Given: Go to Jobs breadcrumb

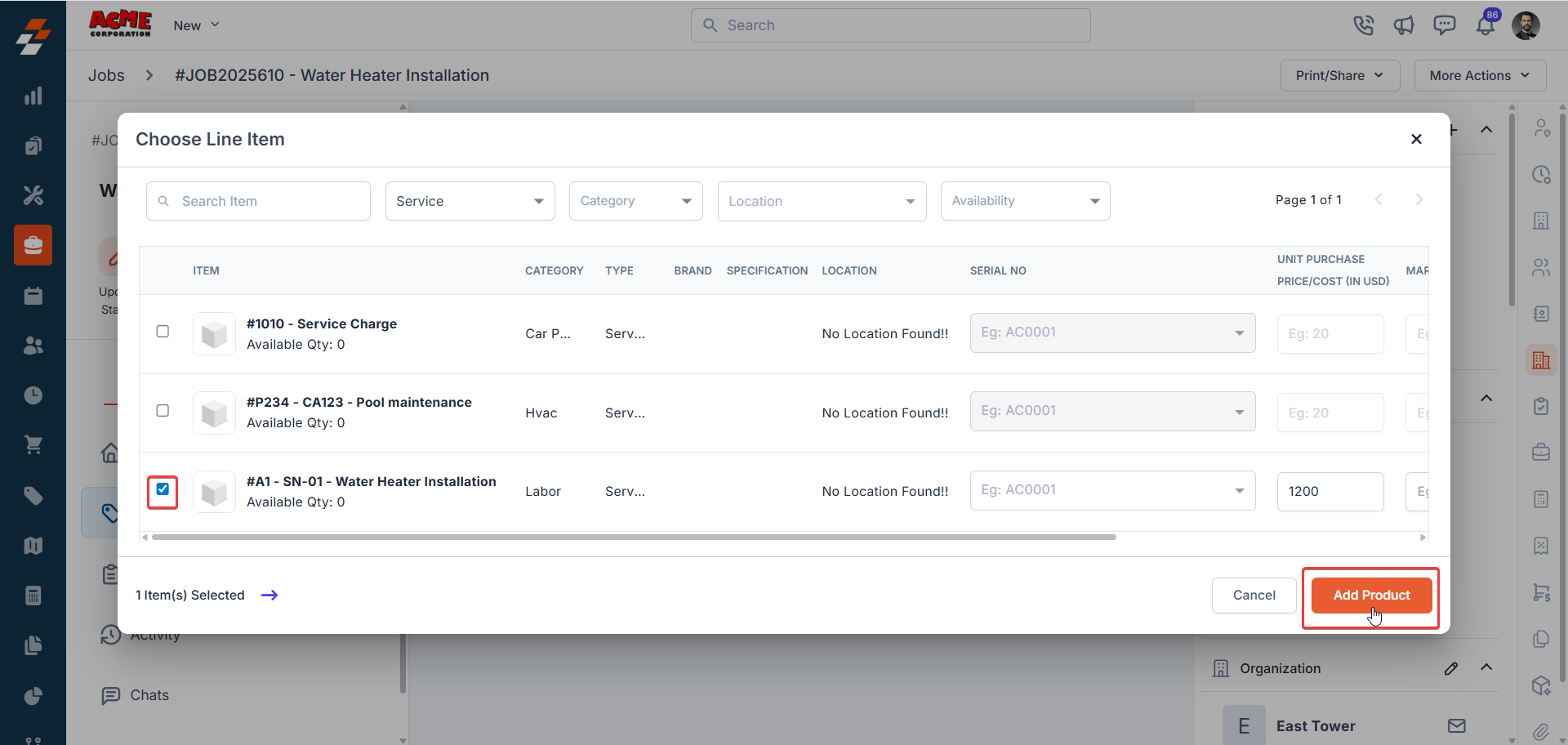Looking at the screenshot, I should tap(106, 75).
